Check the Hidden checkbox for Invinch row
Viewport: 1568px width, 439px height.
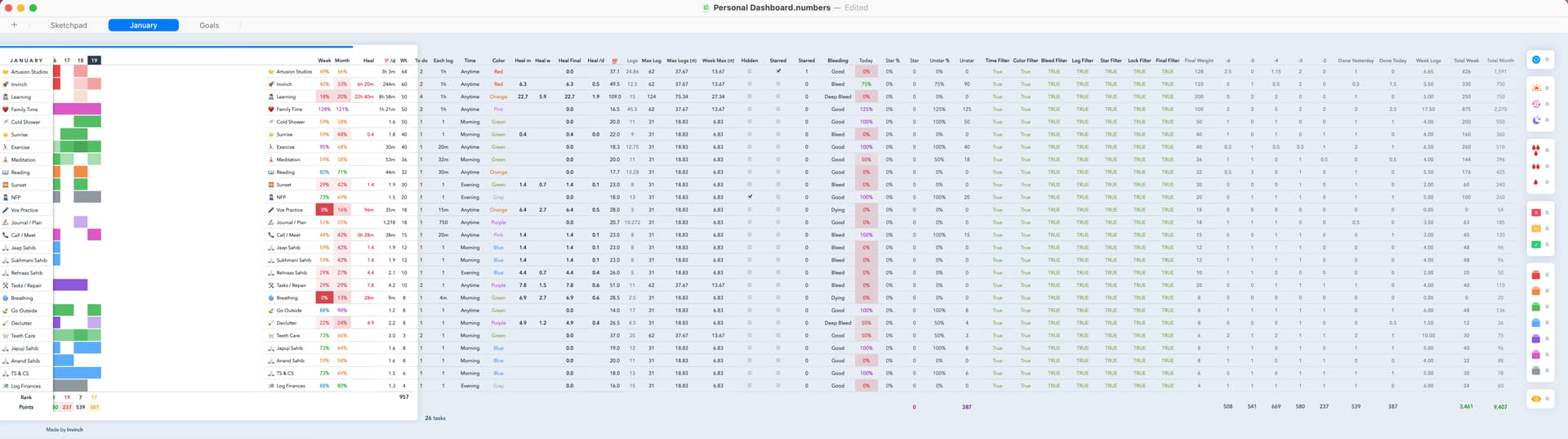point(750,84)
